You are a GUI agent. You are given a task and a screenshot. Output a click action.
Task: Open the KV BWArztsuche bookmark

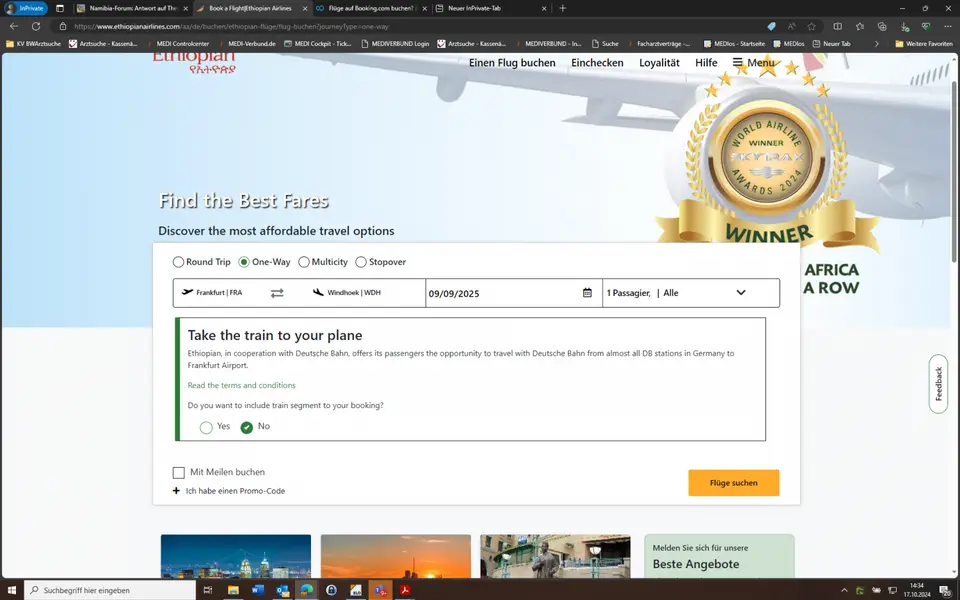[x=34, y=43]
